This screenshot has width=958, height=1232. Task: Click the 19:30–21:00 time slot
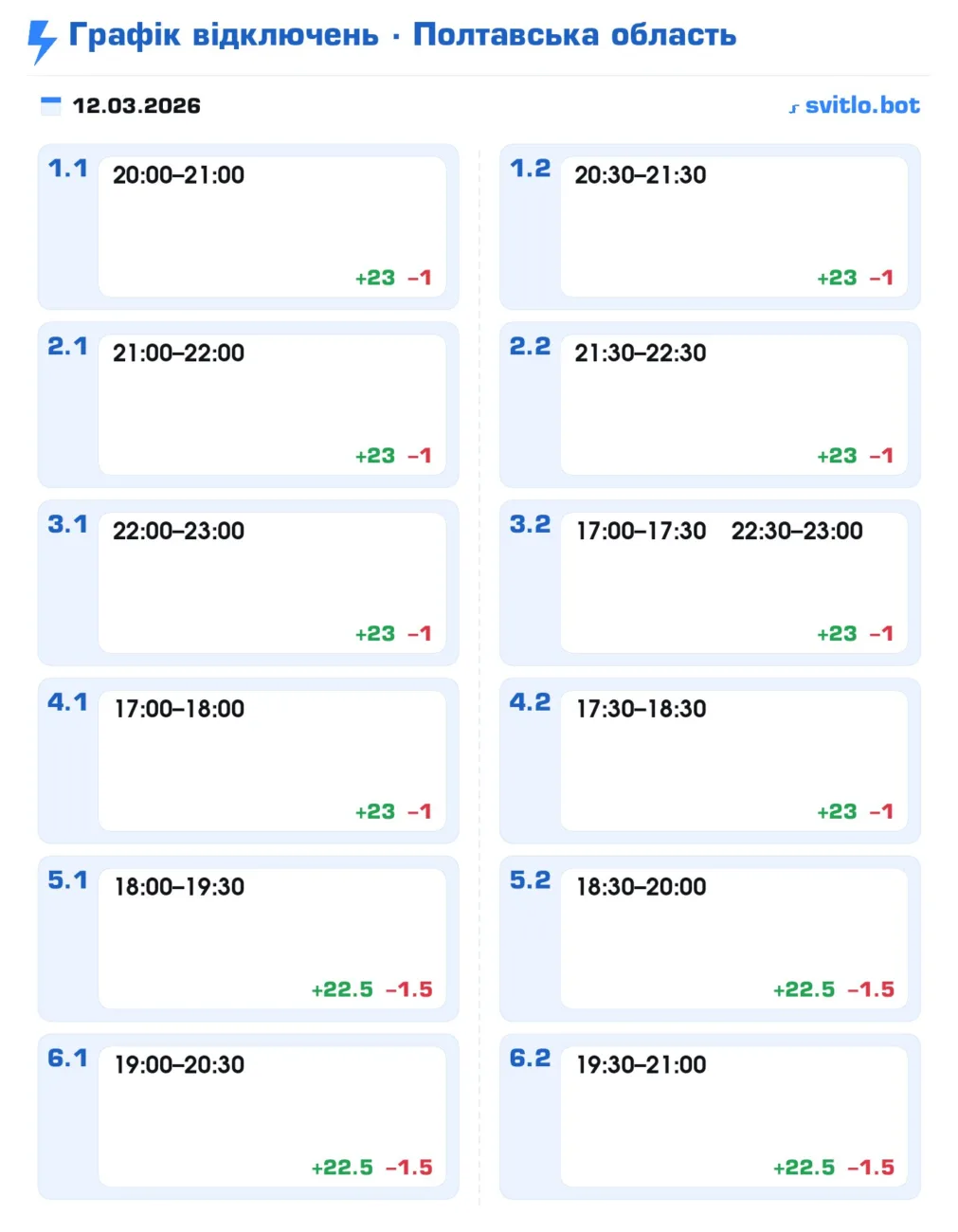point(642,1065)
